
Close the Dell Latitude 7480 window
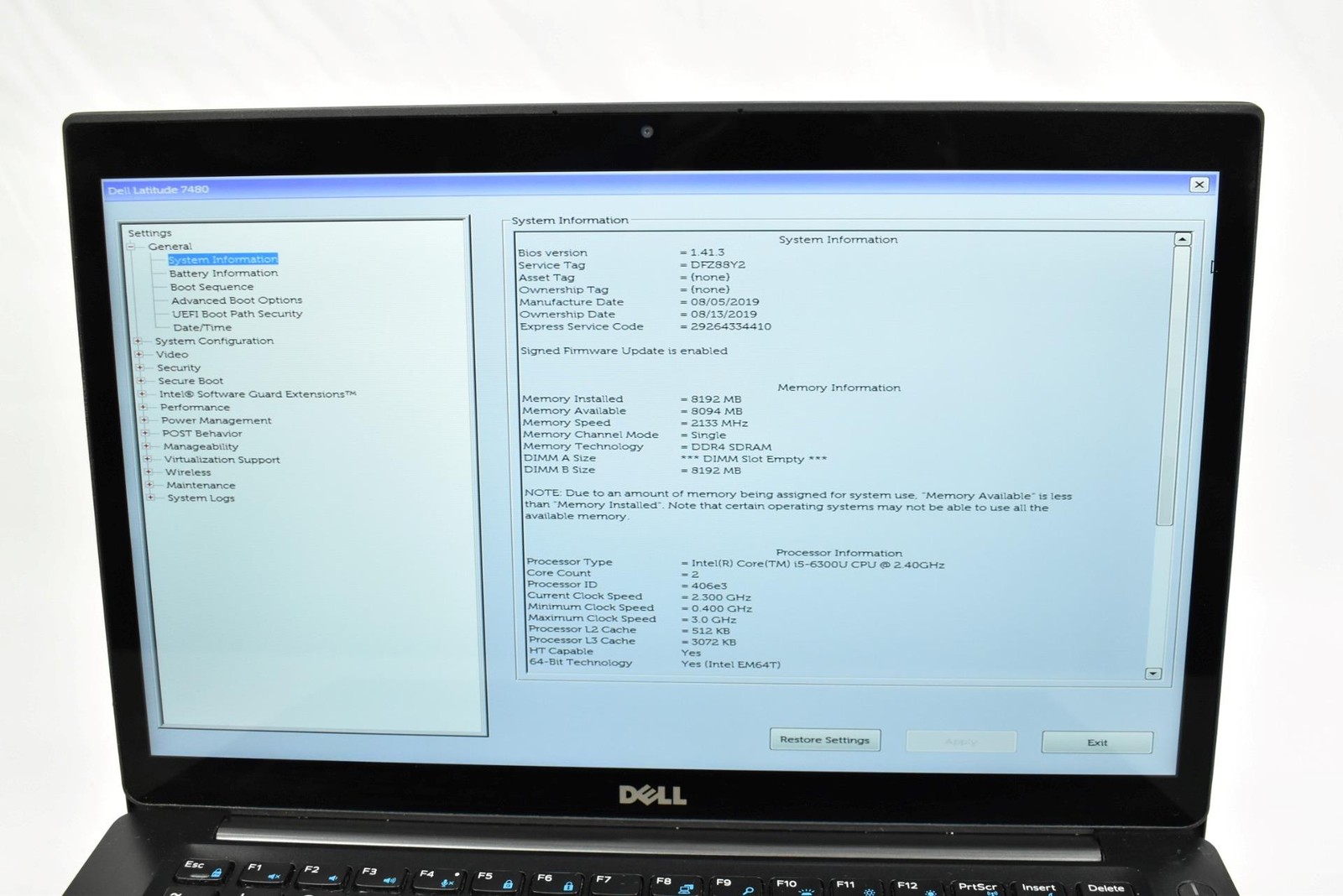click(x=1199, y=185)
